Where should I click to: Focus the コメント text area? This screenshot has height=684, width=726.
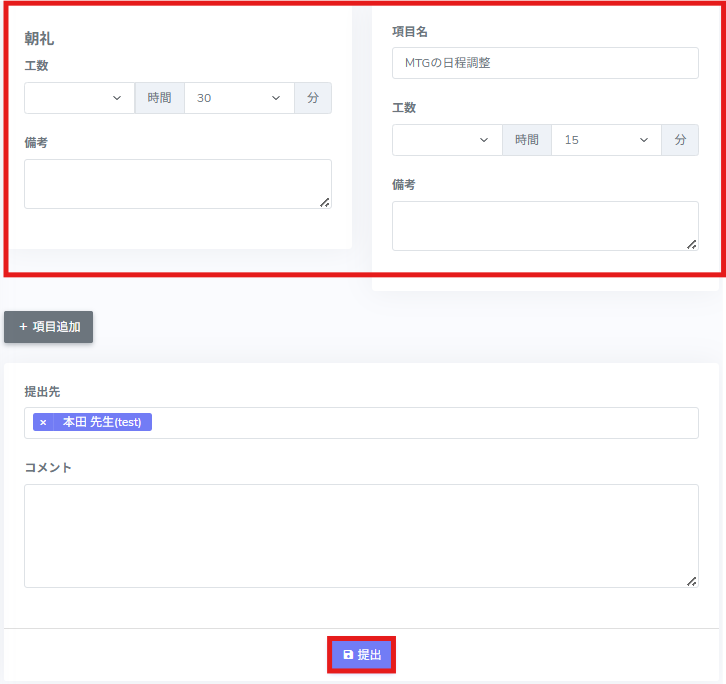(360, 535)
